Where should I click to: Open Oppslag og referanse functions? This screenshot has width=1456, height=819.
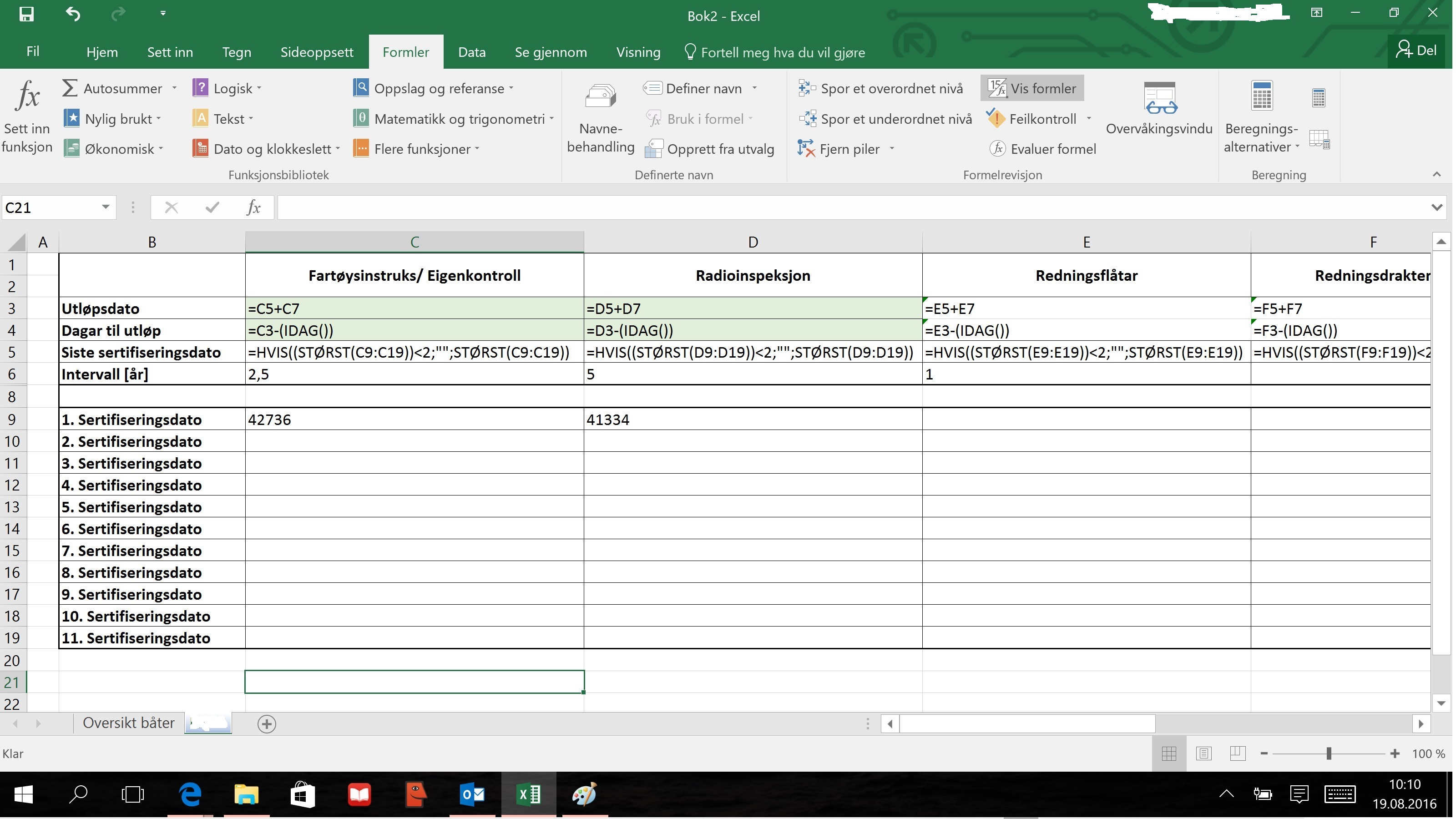pyautogui.click(x=434, y=88)
